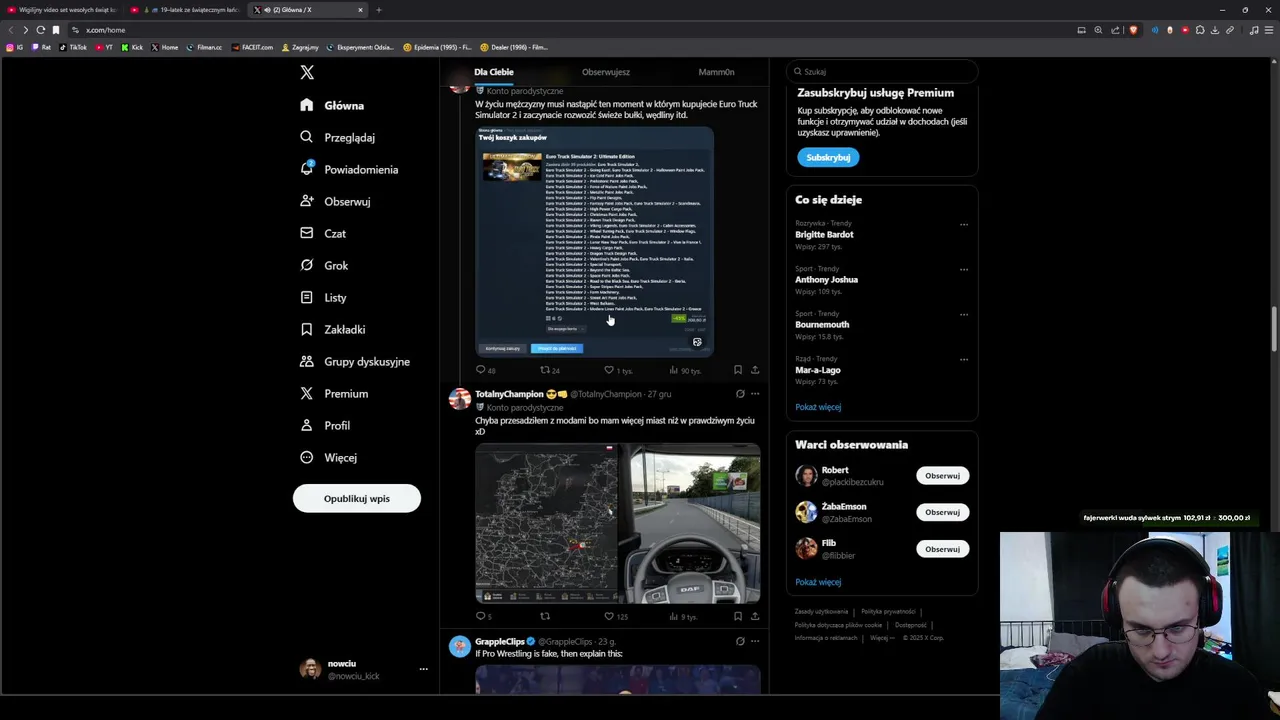
Task: Open more options on GrappleClips post
Action: click(755, 641)
